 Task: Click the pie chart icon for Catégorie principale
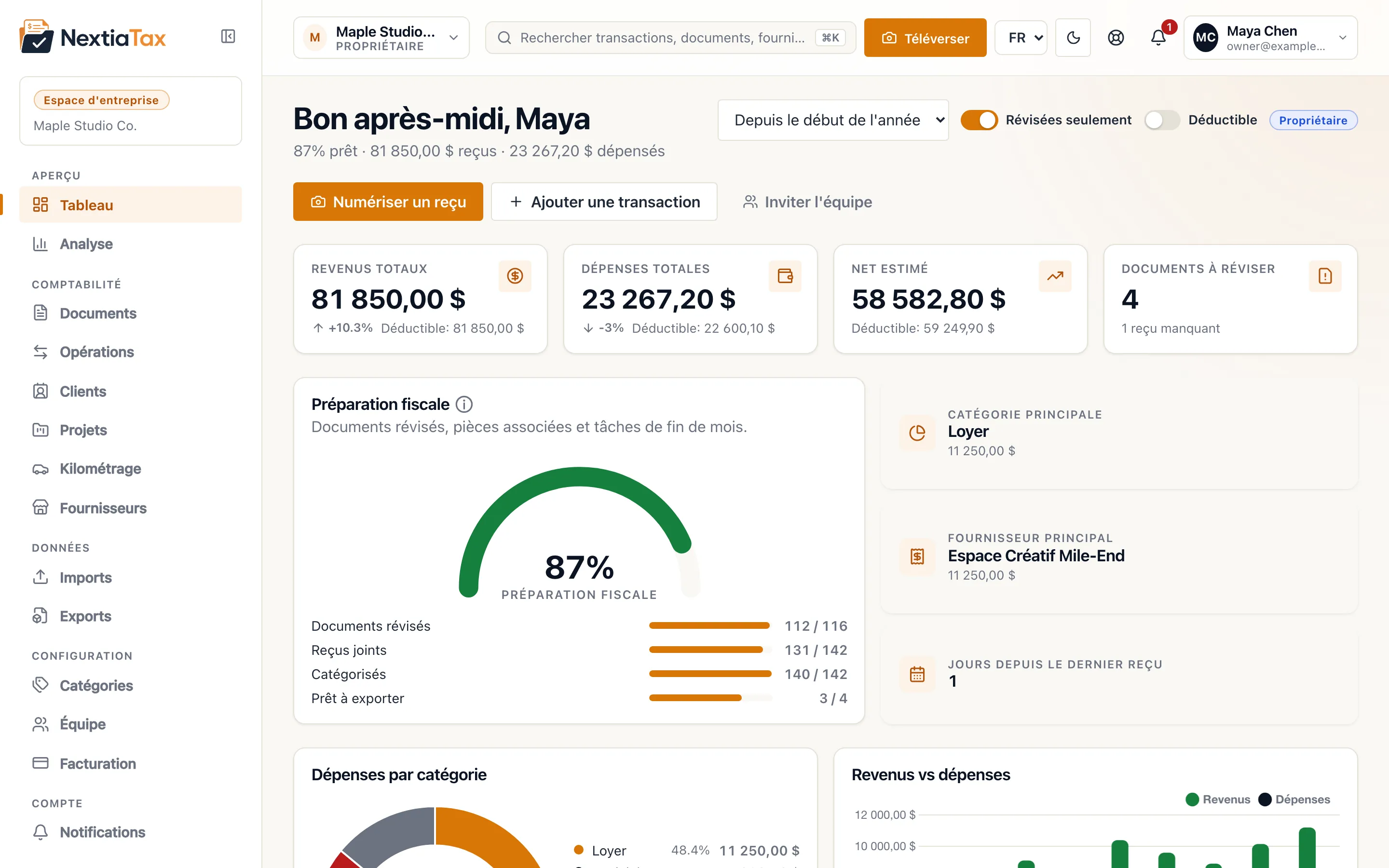pyautogui.click(x=917, y=433)
